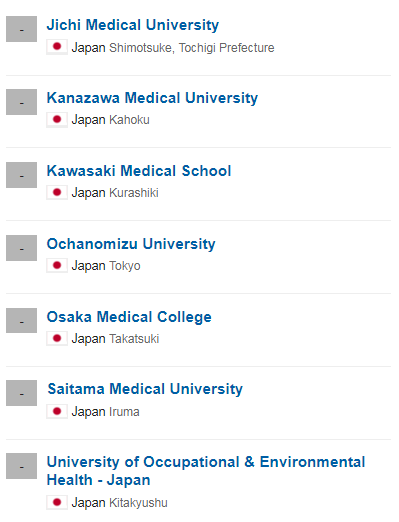
Task: Click gray rank box next to Kawasaki Medical School
Action: coord(21,175)
